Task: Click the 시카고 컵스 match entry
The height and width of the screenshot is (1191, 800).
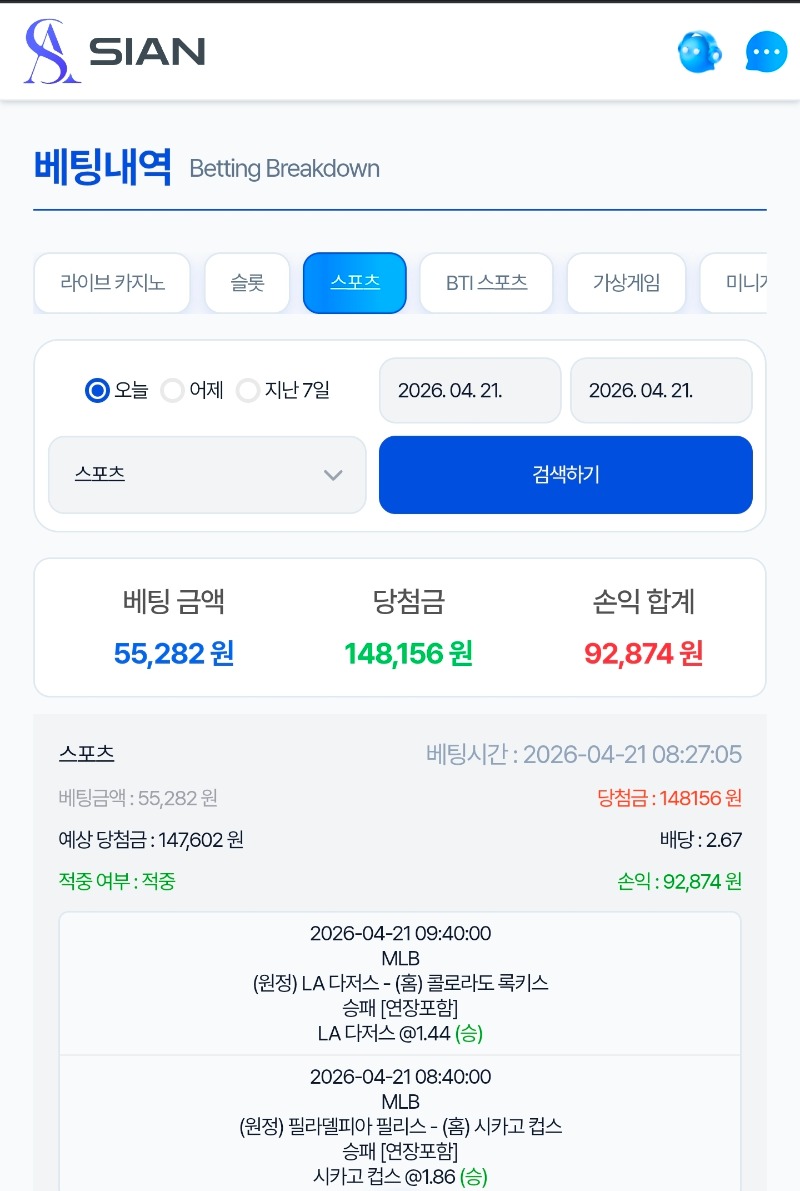Action: pyautogui.click(x=400, y=1126)
